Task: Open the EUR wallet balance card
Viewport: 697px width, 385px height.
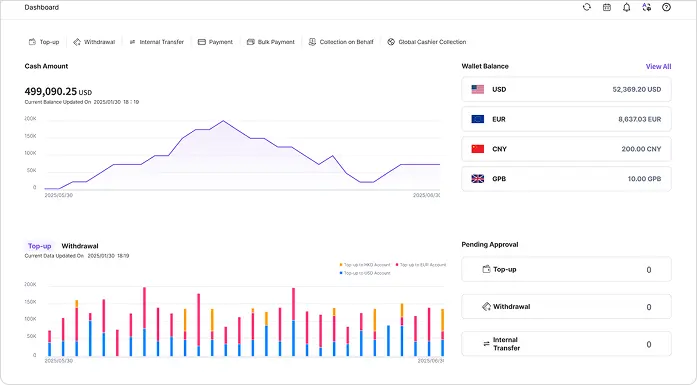Action: pyautogui.click(x=566, y=119)
